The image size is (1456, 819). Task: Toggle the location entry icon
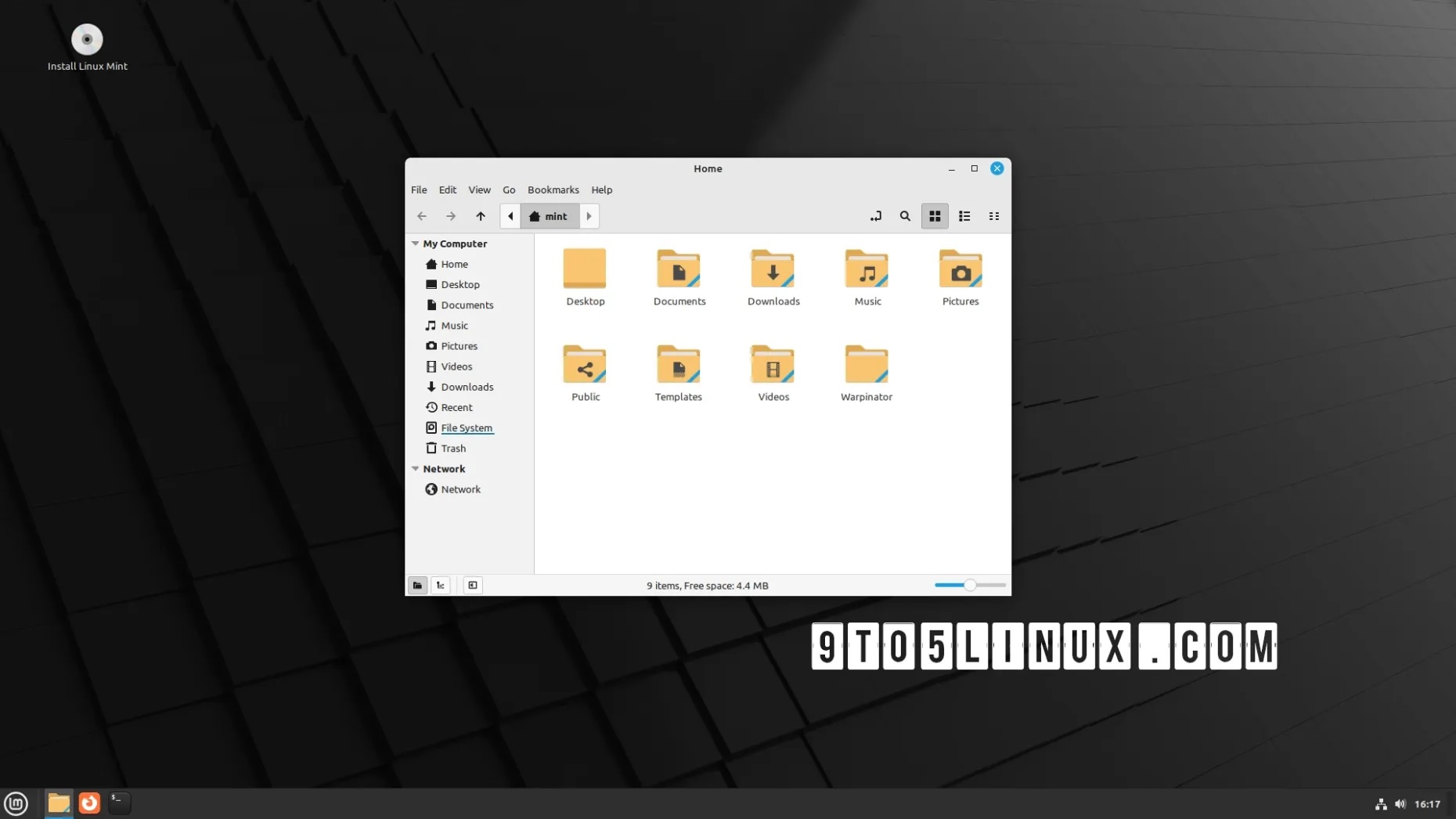pyautogui.click(x=876, y=216)
